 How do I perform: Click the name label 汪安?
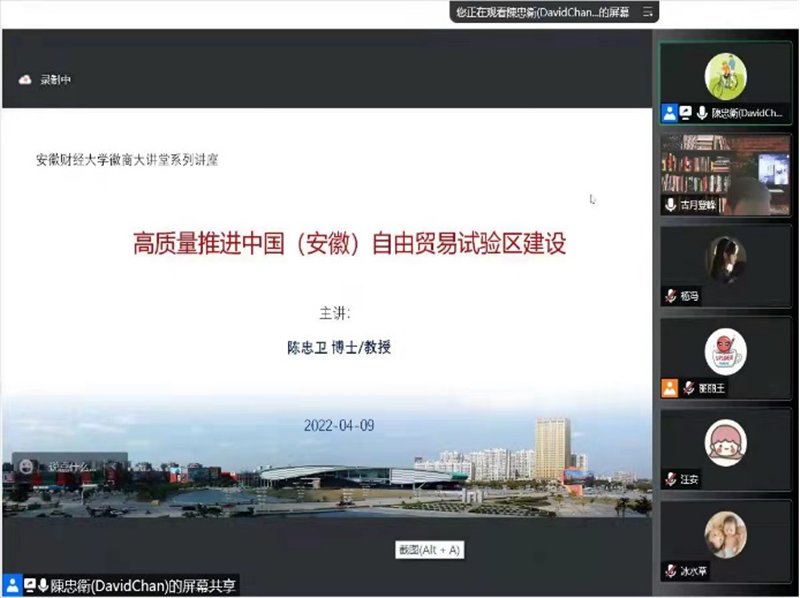pyautogui.click(x=689, y=479)
